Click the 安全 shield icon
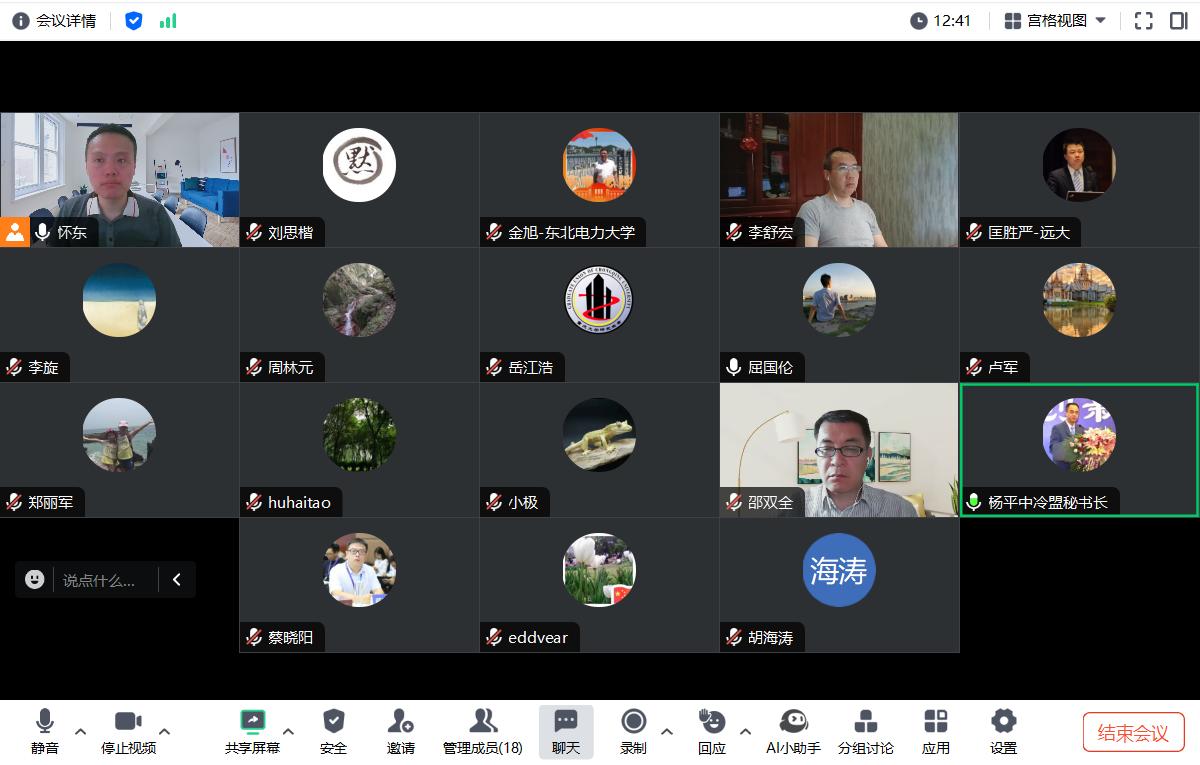This screenshot has width=1200, height=765. click(x=333, y=722)
